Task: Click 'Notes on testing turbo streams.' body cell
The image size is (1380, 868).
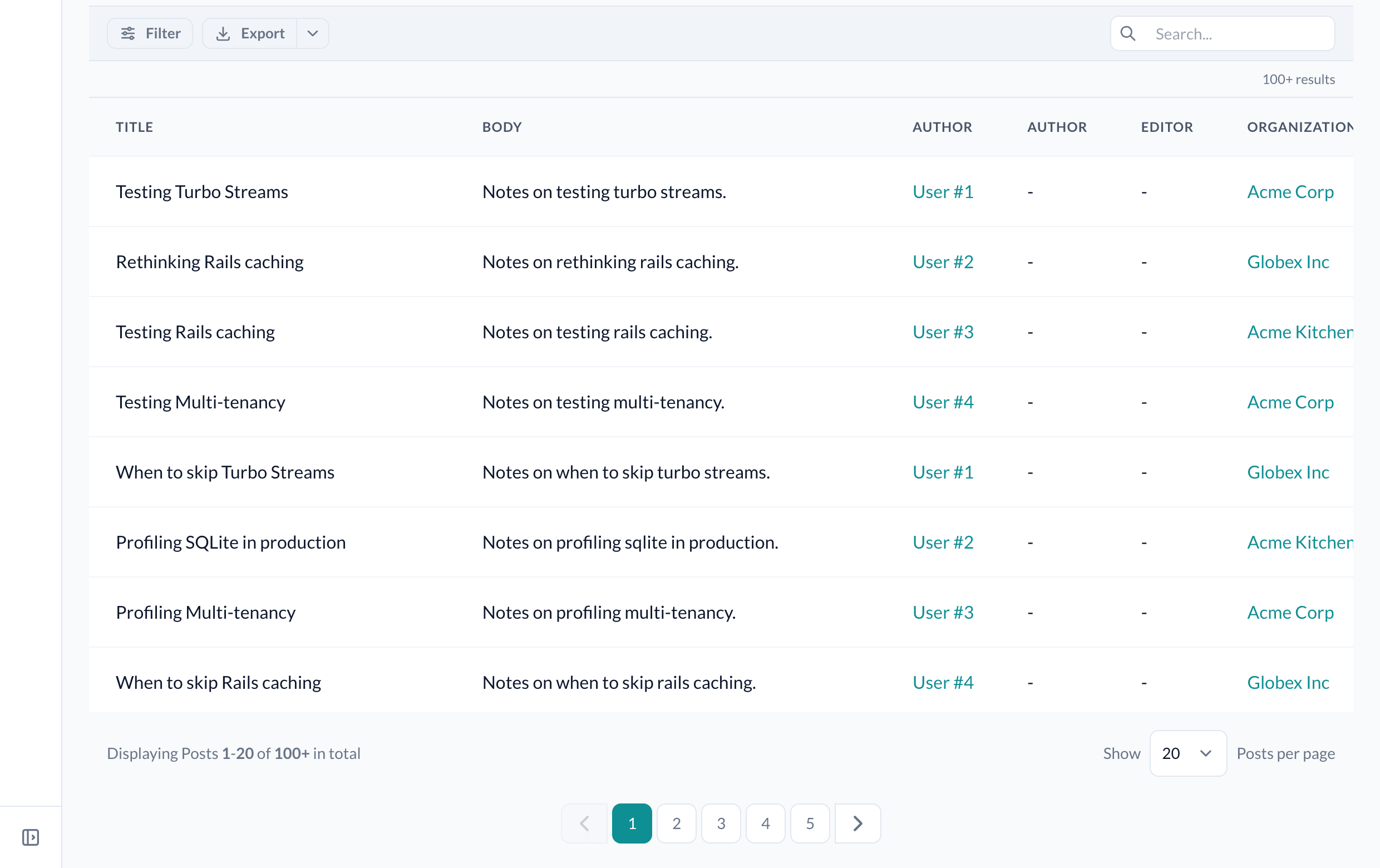Action: (x=604, y=191)
